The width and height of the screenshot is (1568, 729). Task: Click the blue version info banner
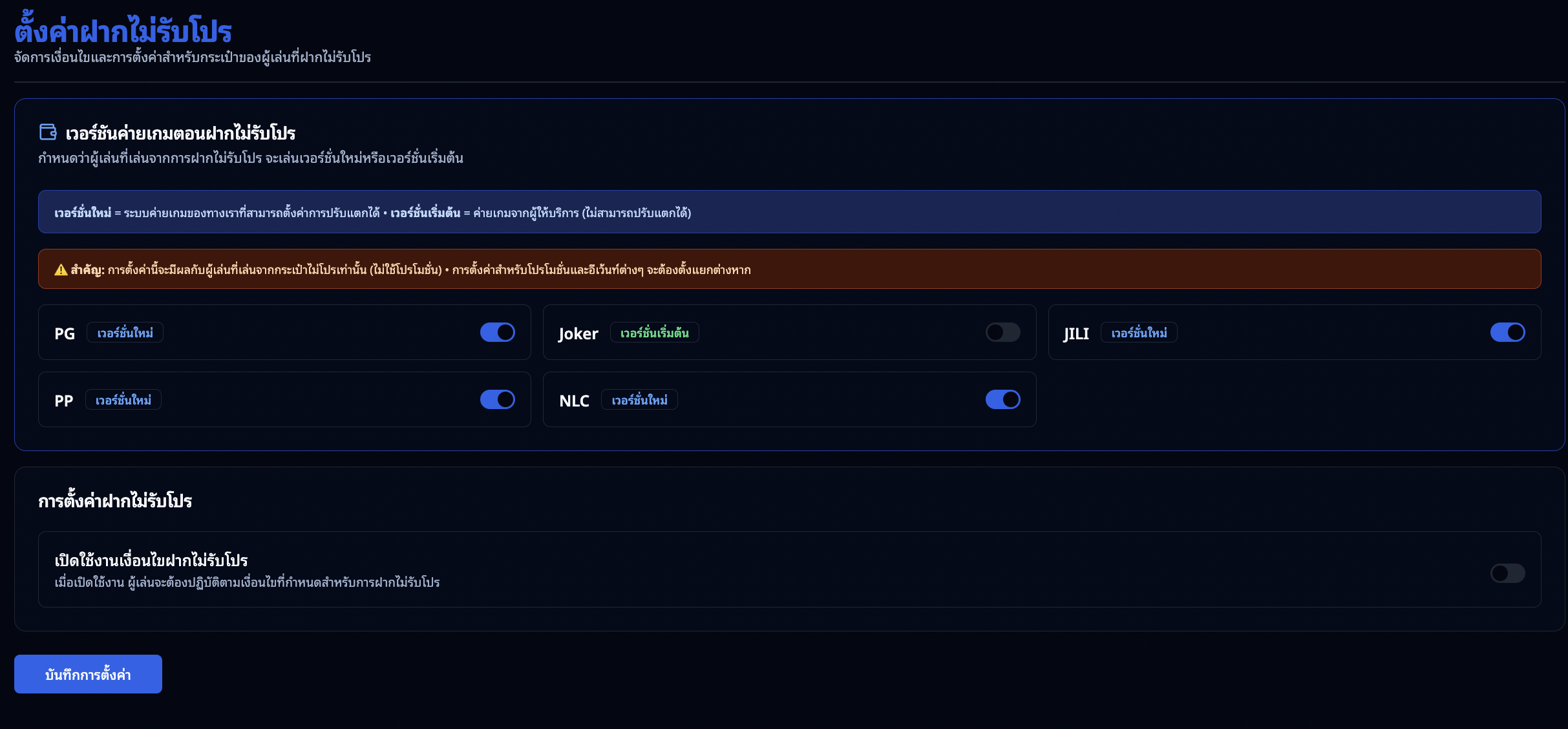pos(789,212)
